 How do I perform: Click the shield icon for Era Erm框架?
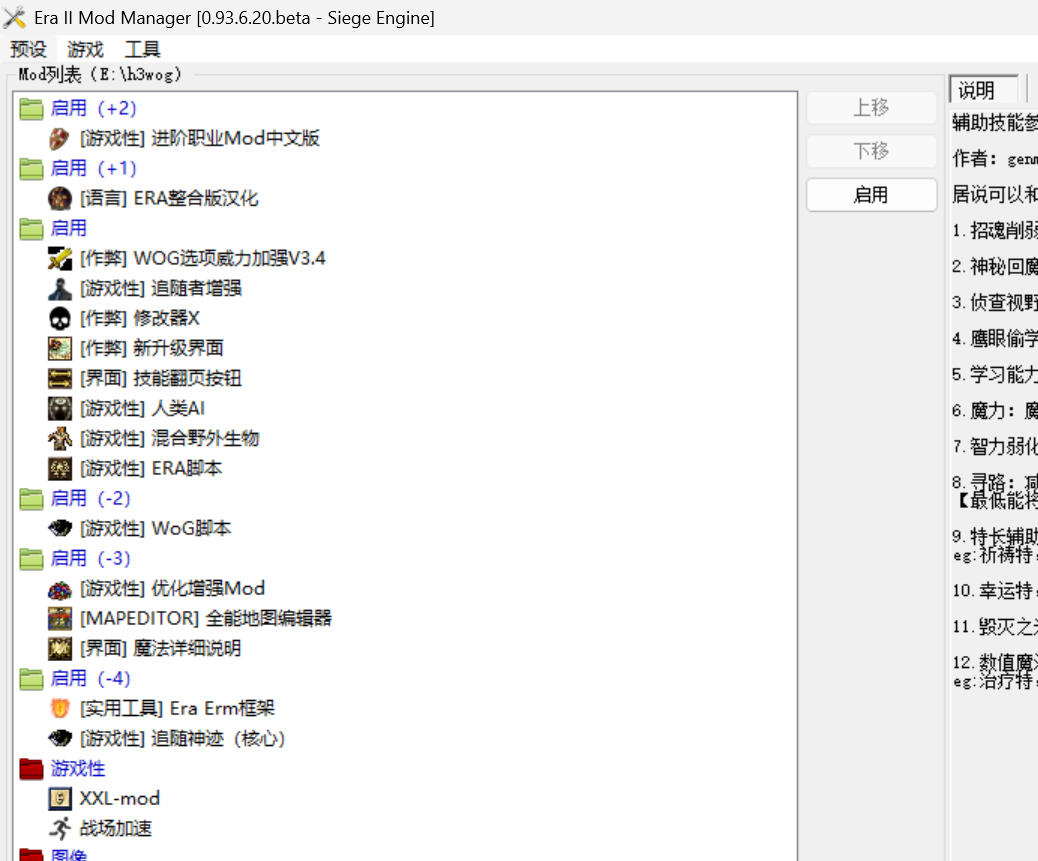pos(60,708)
